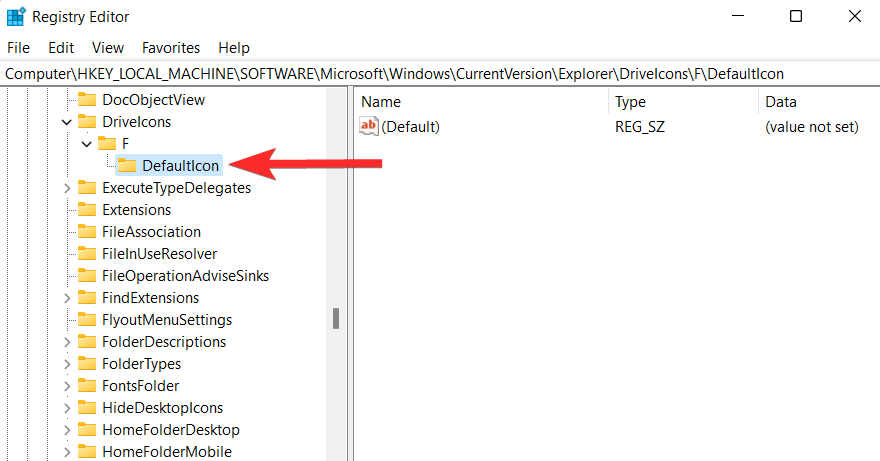Open the View menu
Image resolution: width=880 pixels, height=461 pixels.
[108, 48]
